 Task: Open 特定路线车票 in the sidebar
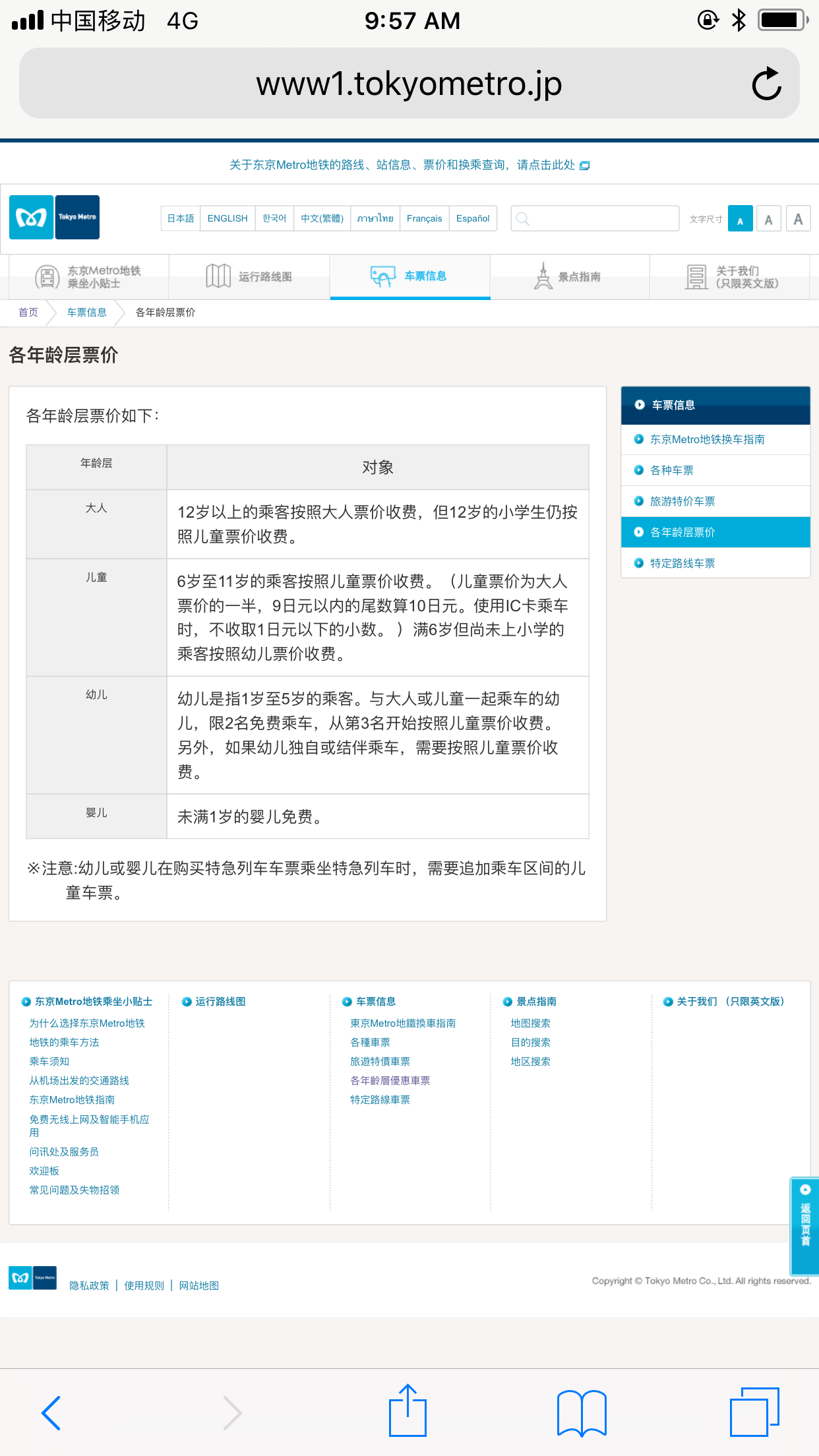click(682, 563)
